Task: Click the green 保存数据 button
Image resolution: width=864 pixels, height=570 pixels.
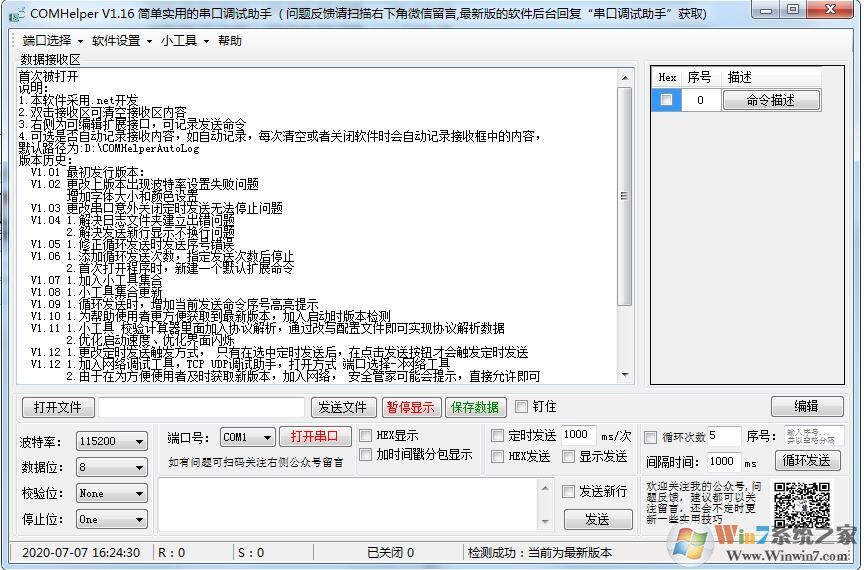Action: pos(475,407)
